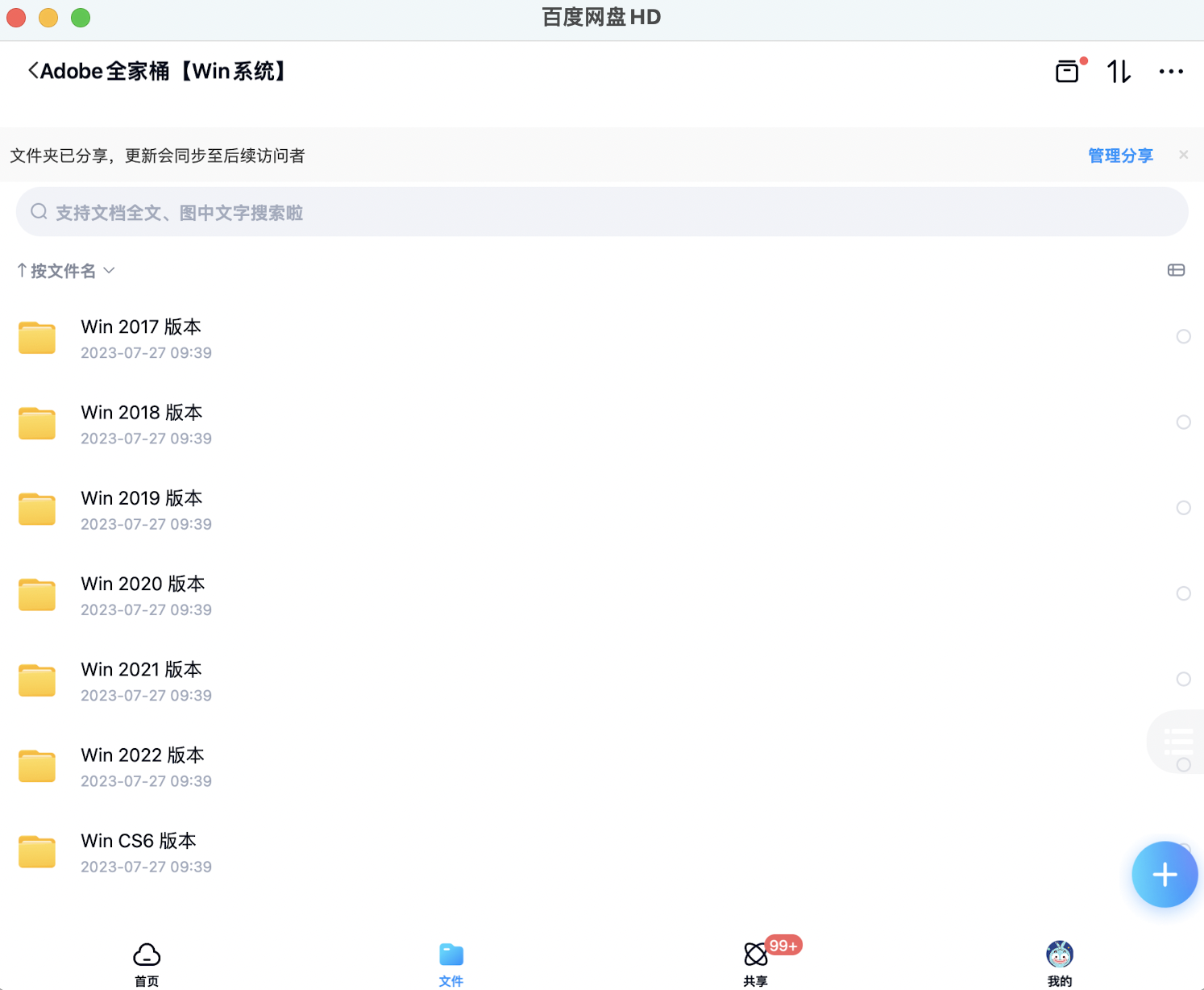Click the Win 2021 版本 folder name
Image resolution: width=1204 pixels, height=990 pixels.
[141, 669]
